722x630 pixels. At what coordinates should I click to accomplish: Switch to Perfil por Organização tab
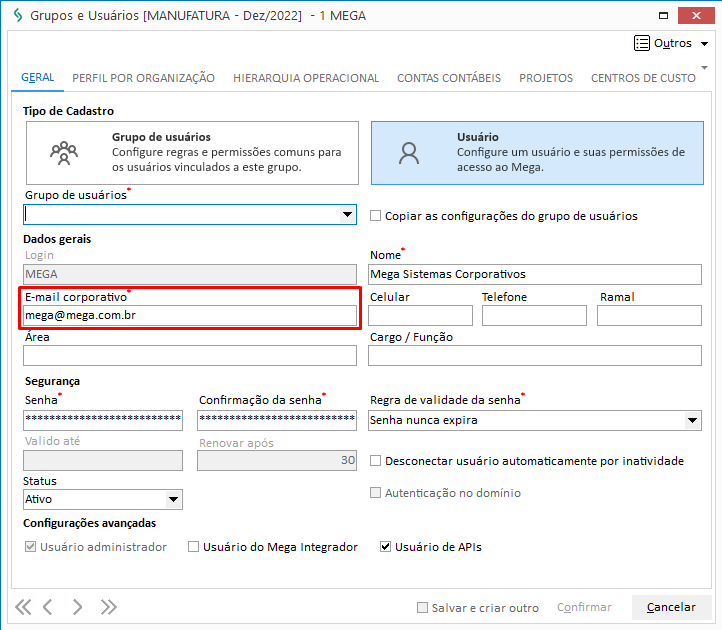144,78
